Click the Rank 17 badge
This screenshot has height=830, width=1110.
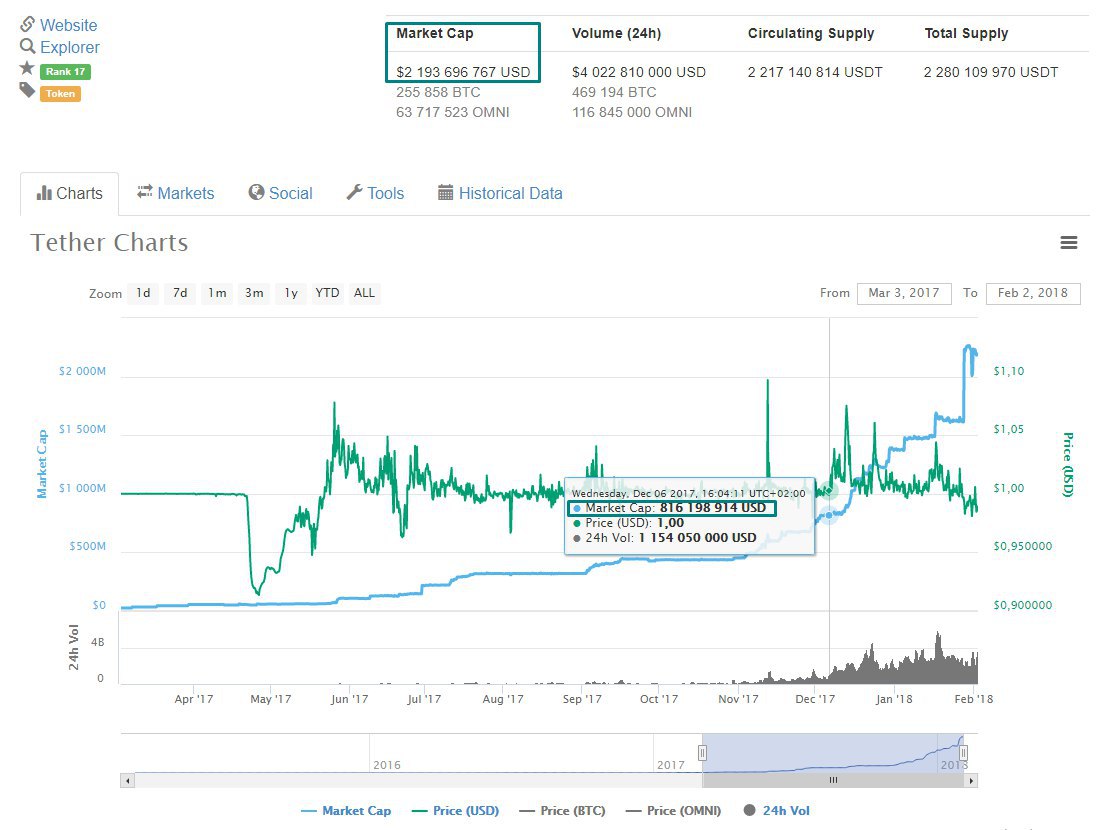pyautogui.click(x=65, y=72)
